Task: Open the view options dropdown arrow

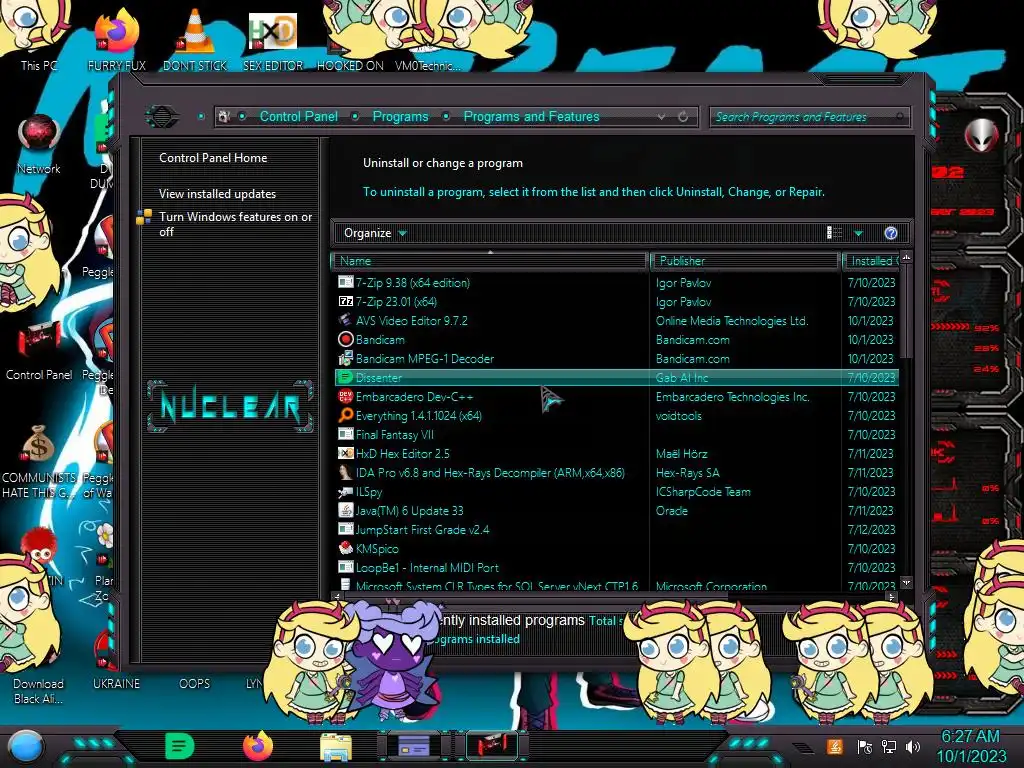Action: point(859,233)
